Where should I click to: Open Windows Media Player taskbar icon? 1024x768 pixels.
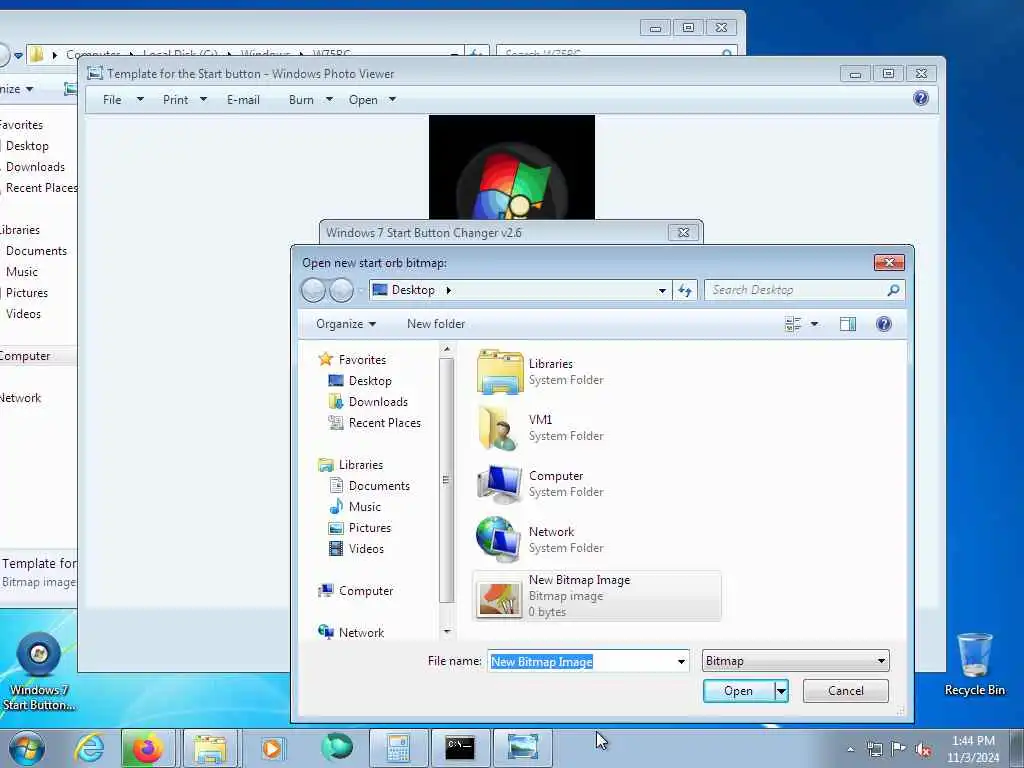click(272, 748)
